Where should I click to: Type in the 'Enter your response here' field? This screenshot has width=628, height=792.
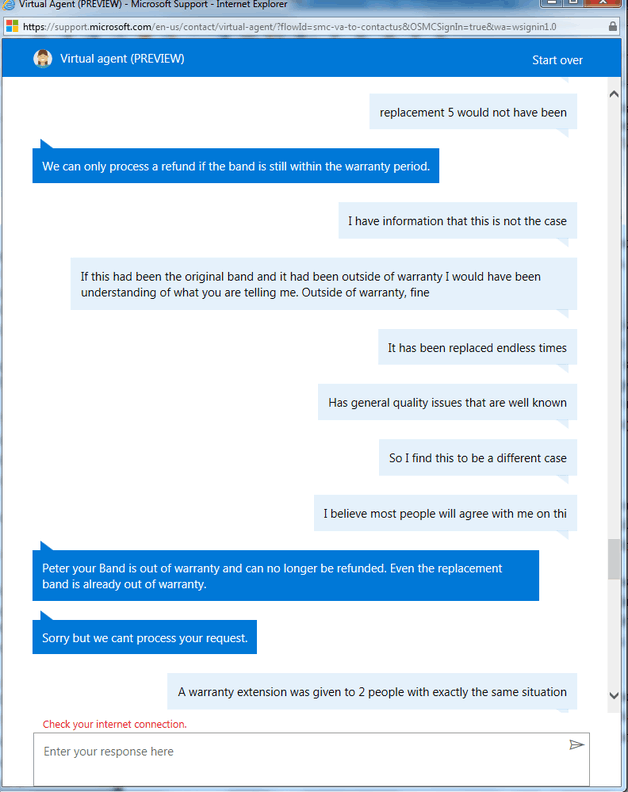pos(300,752)
